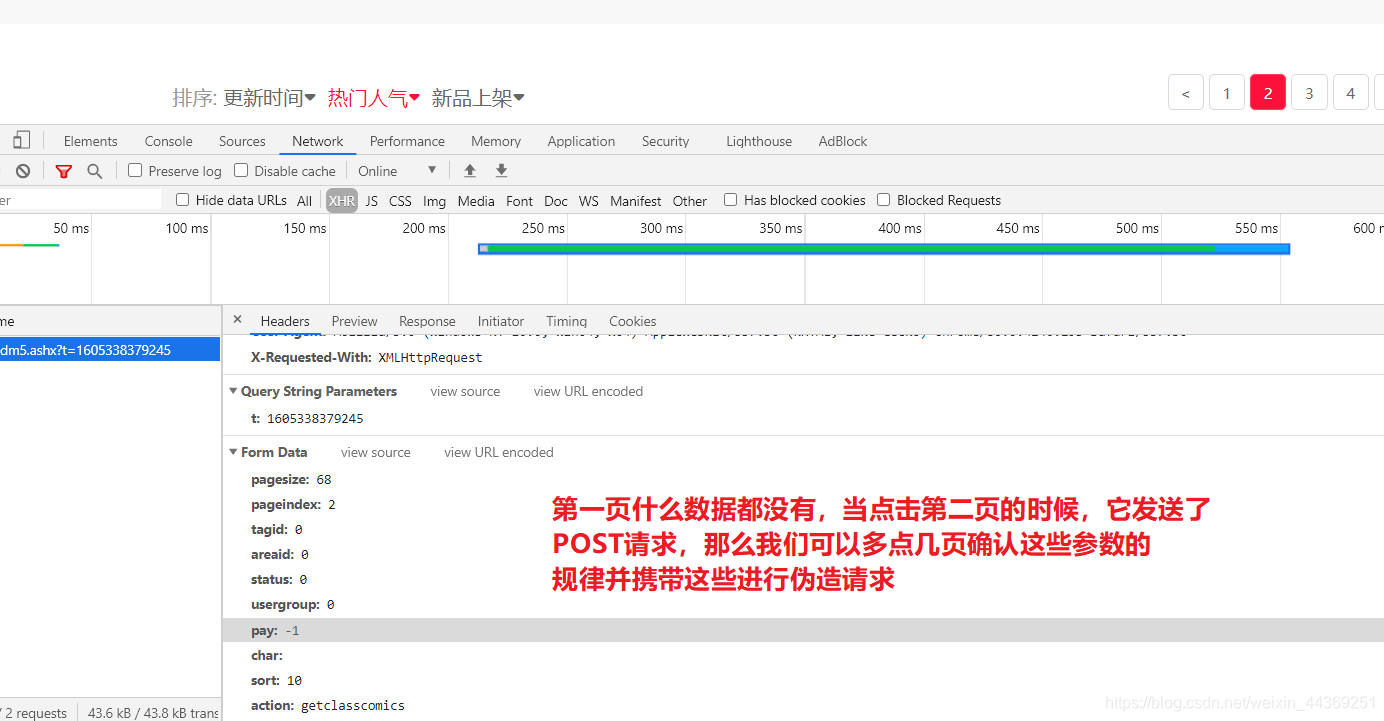Select the Preview detail tab
Viewport: 1384px width, 721px height.
tap(354, 321)
